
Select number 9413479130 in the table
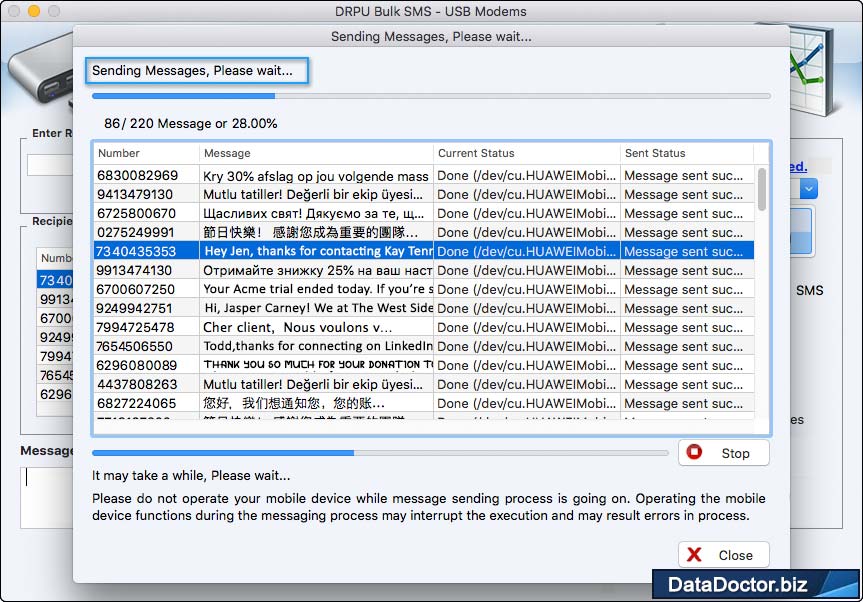pos(135,194)
